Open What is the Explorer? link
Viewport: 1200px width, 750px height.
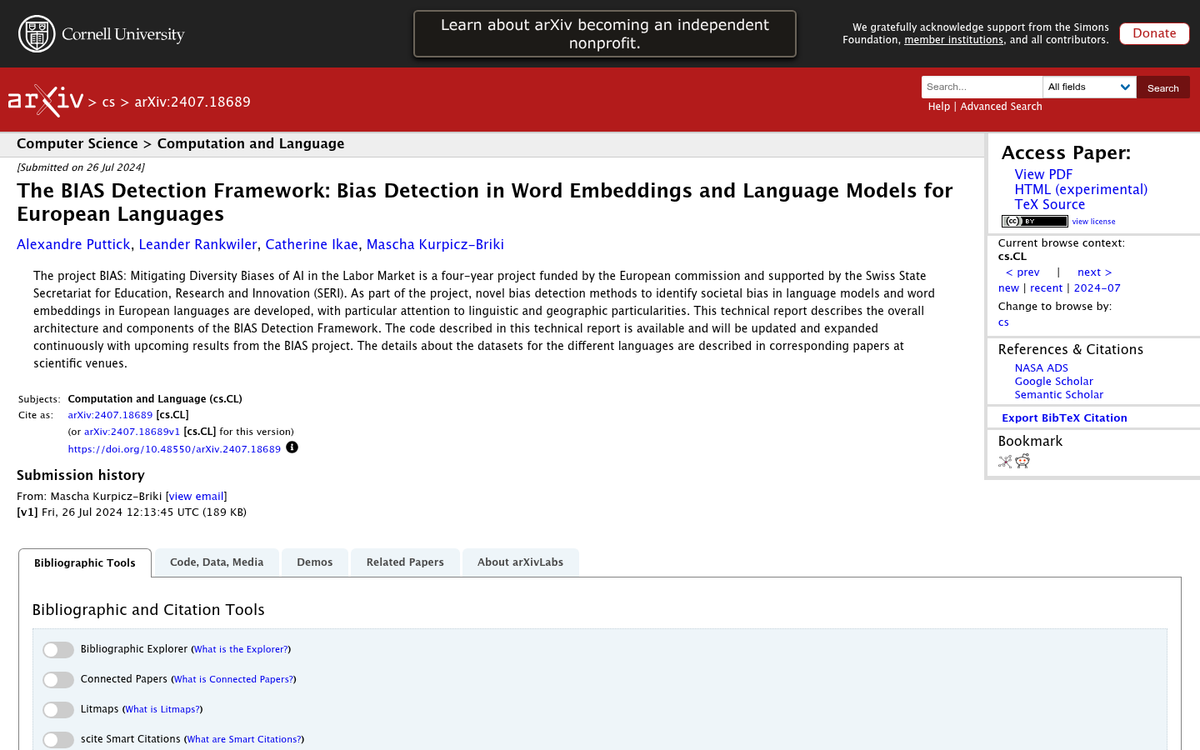pyautogui.click(x=241, y=650)
